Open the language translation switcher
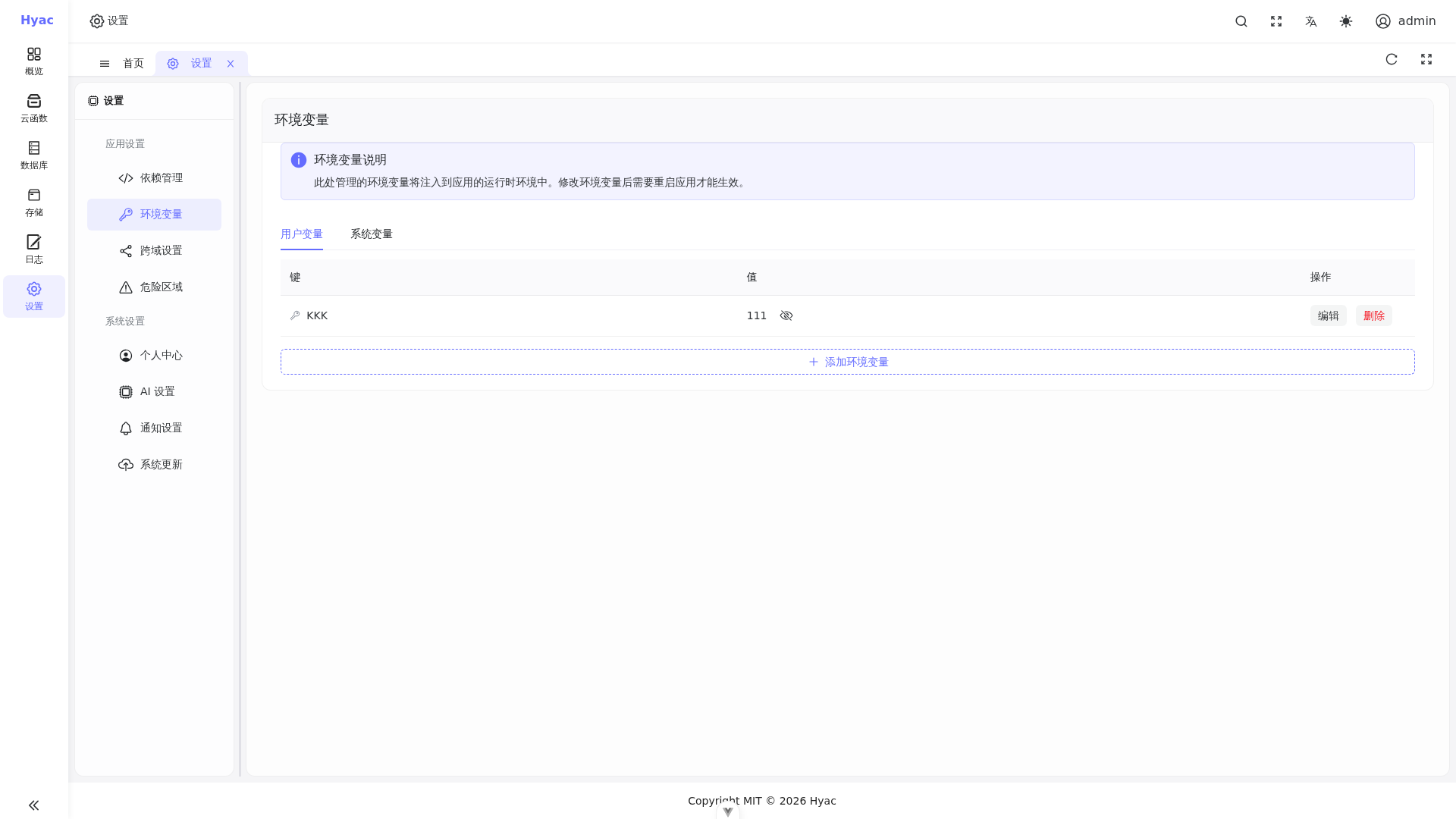The height and width of the screenshot is (819, 1456). click(x=1311, y=21)
